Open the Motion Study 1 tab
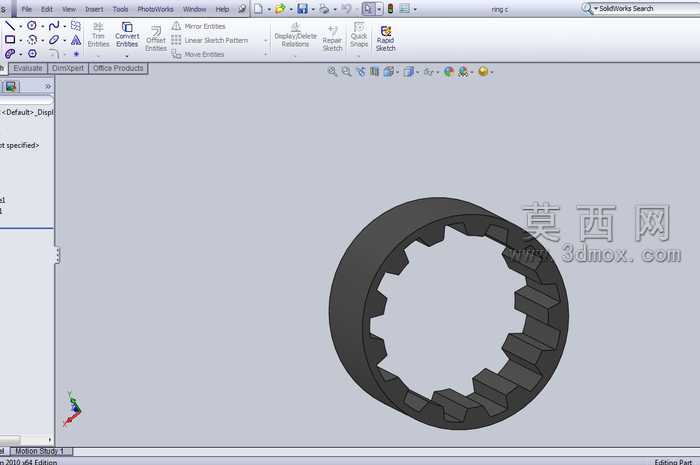The height and width of the screenshot is (465, 700). [x=39, y=451]
